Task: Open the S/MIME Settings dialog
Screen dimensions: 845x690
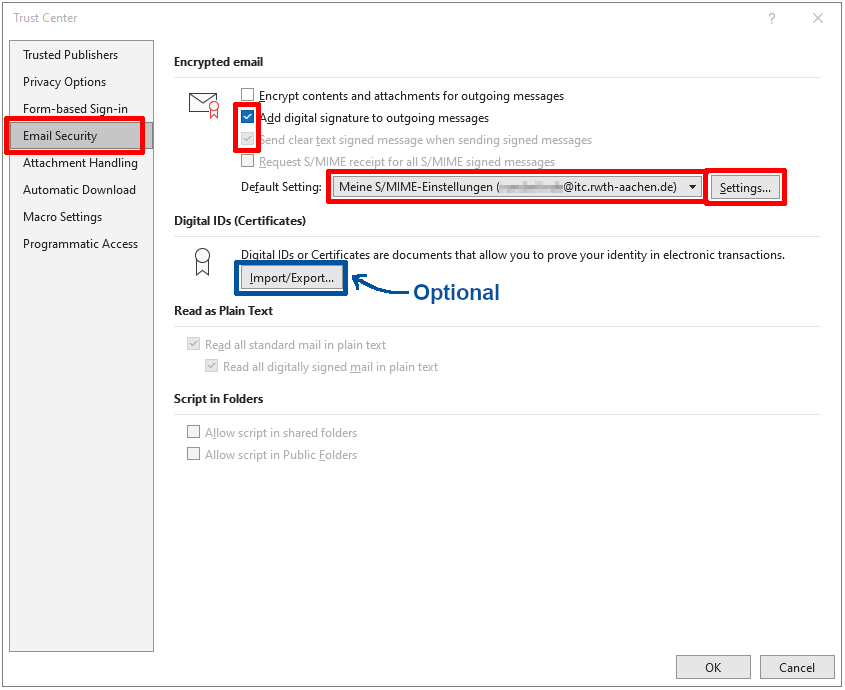Action: (x=745, y=186)
